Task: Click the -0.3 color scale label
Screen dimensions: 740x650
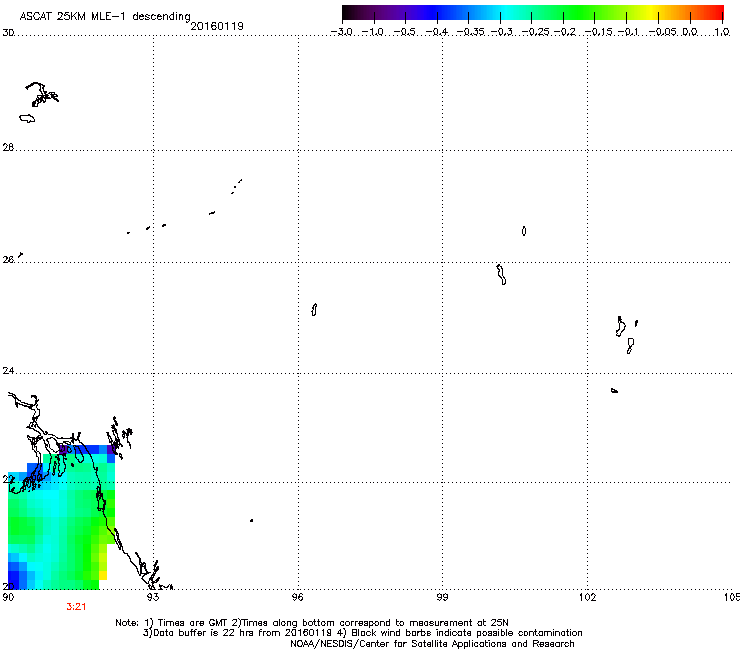Action: pos(502,32)
